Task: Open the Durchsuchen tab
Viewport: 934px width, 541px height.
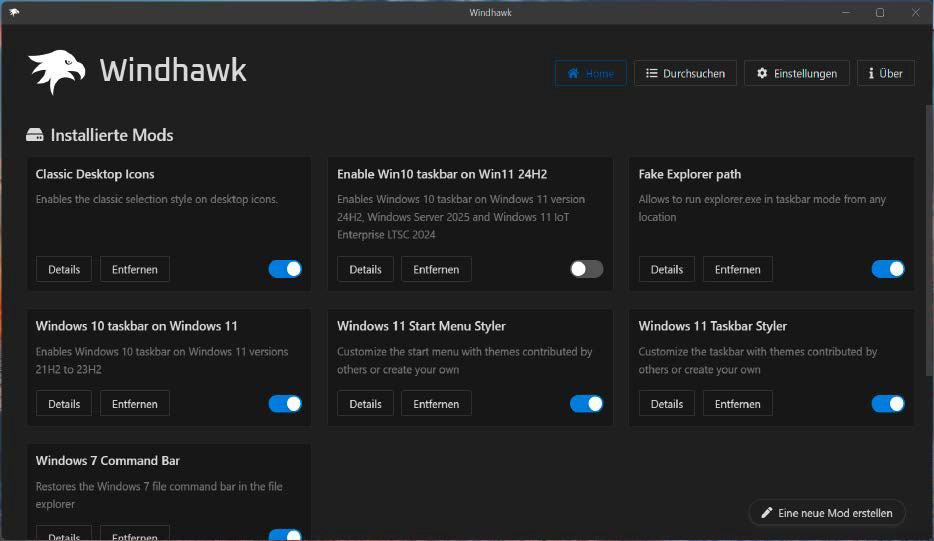Action: click(685, 73)
